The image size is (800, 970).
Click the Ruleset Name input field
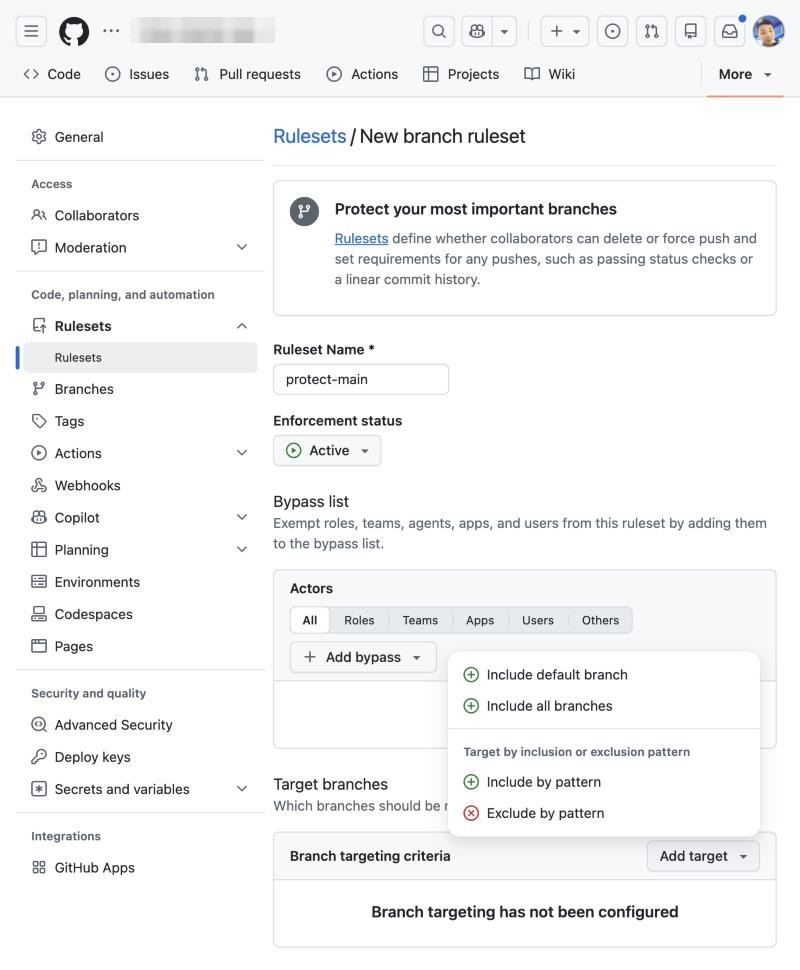coord(361,379)
